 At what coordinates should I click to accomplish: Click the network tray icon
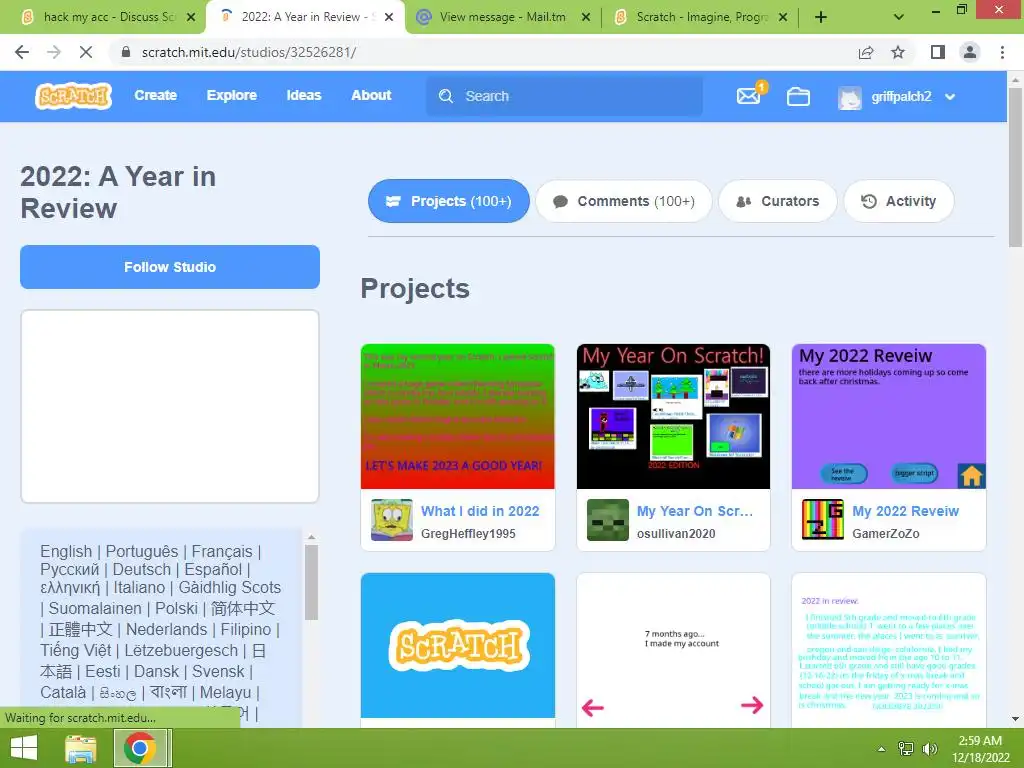906,749
